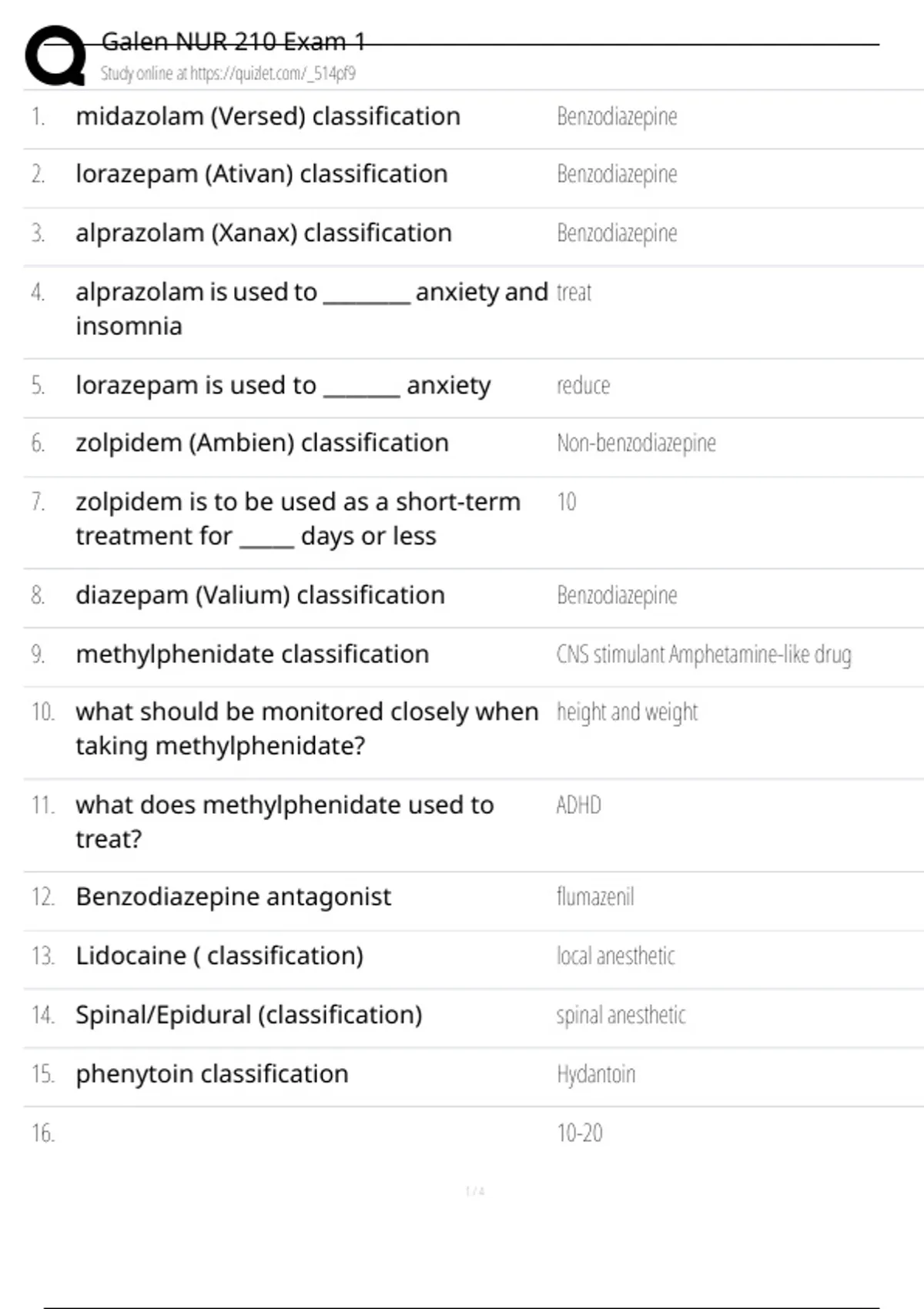Click the Quizlet Q logo
Image resolution: width=924 pixels, height=1309 pixels.
(55, 55)
